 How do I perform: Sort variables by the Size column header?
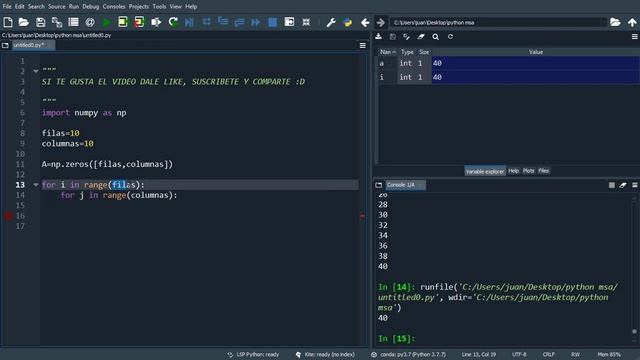pyautogui.click(x=424, y=52)
